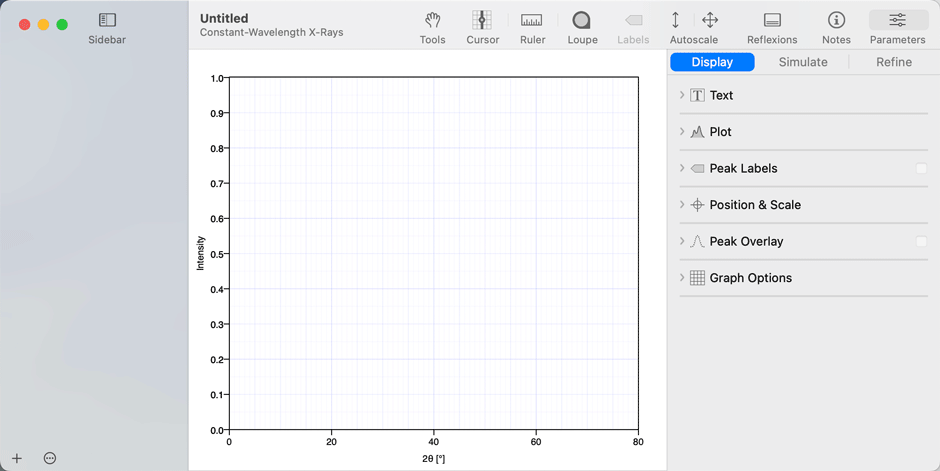The image size is (940, 471).
Task: Switch to the Refine tab
Action: 893,62
